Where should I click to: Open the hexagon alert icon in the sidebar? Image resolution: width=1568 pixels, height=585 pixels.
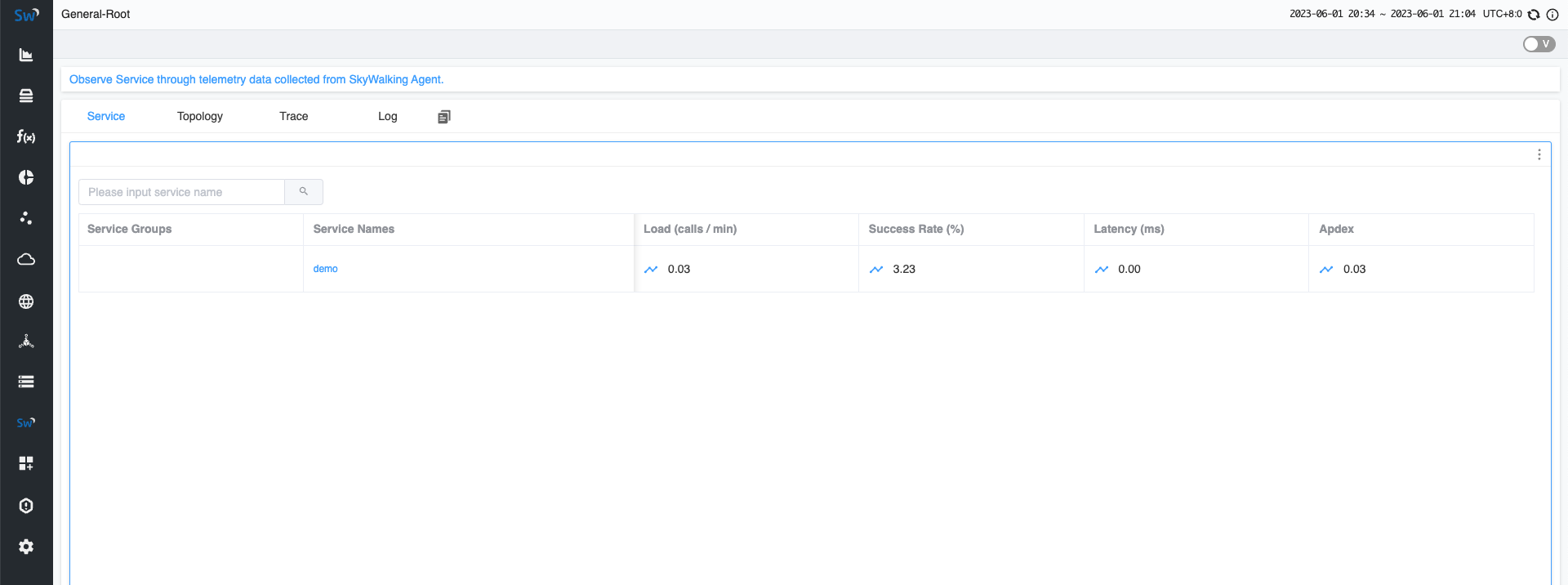pos(26,506)
